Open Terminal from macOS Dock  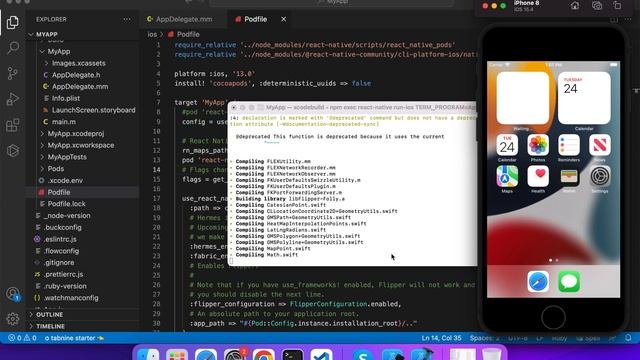(x=293, y=355)
